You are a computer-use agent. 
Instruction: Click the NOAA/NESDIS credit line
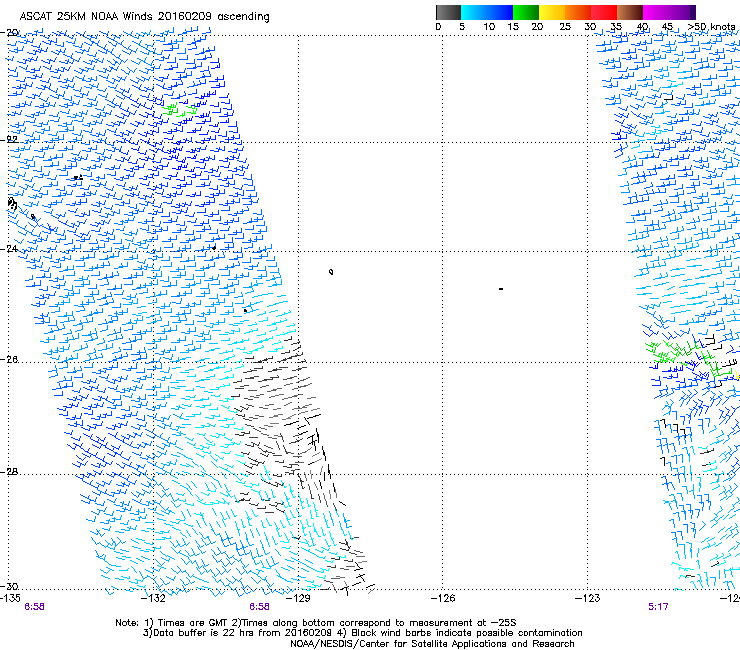pyautogui.click(x=432, y=644)
